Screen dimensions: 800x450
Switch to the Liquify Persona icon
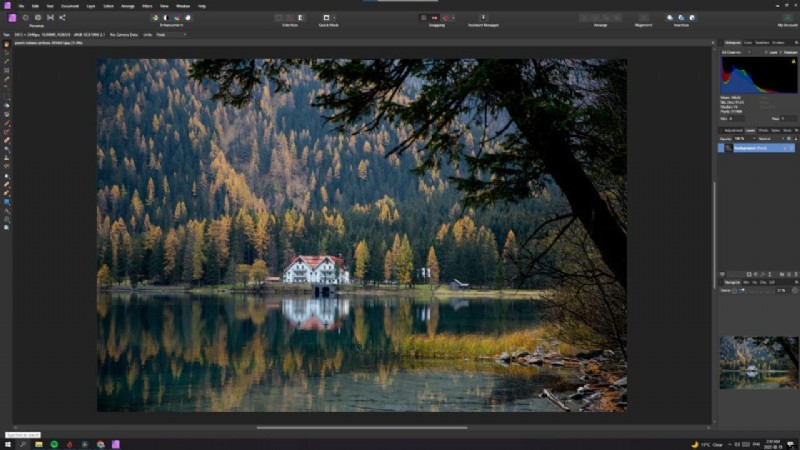coord(25,17)
